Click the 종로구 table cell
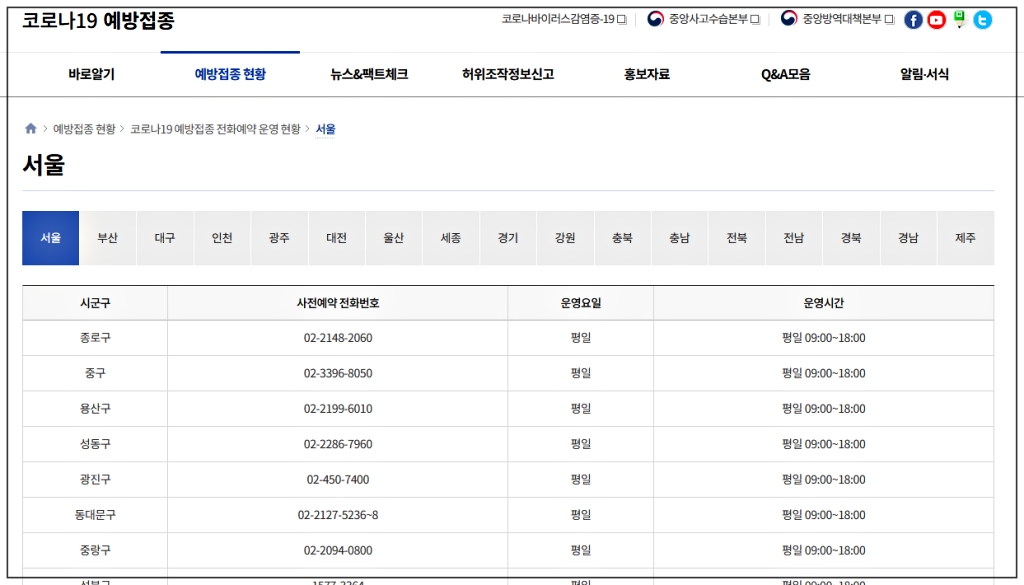 [x=95, y=338]
